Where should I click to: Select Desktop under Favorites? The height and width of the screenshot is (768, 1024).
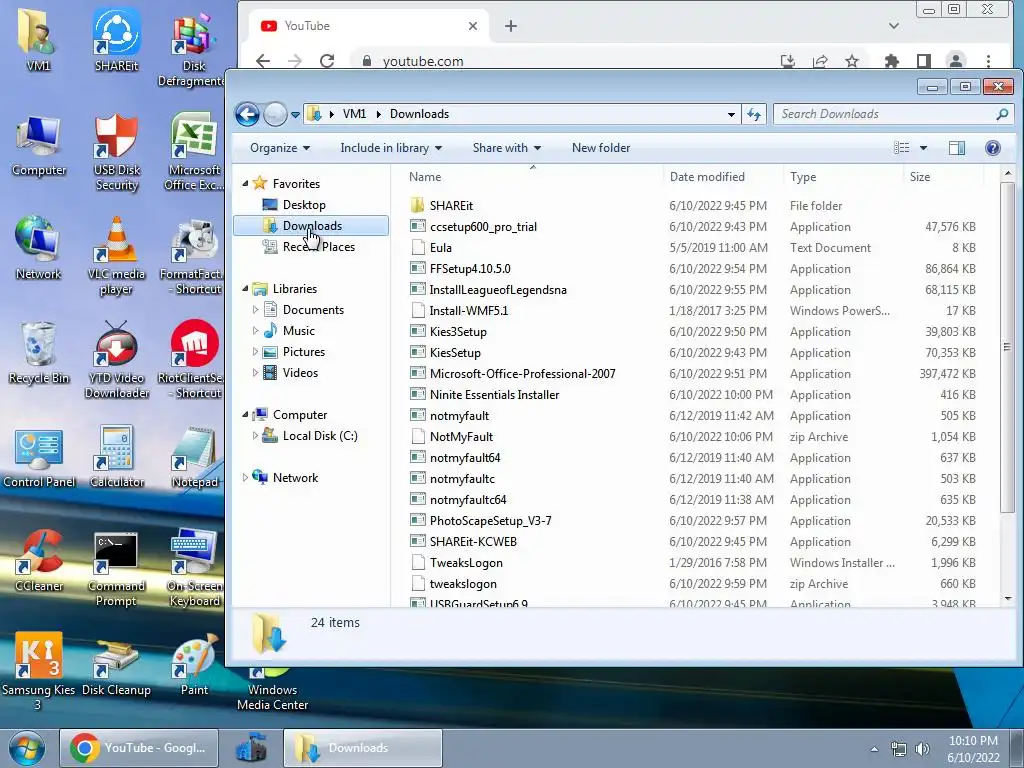[304, 204]
